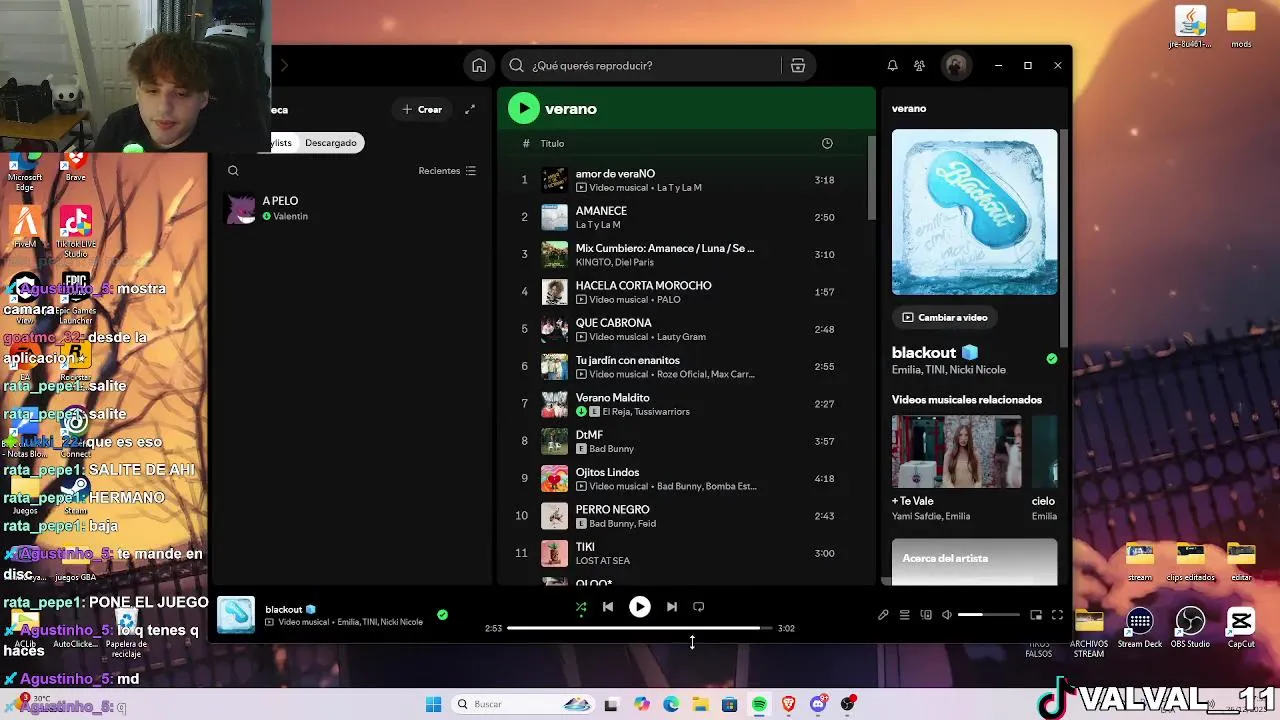Open the OBS Studio desktop shortcut

click(x=1190, y=629)
